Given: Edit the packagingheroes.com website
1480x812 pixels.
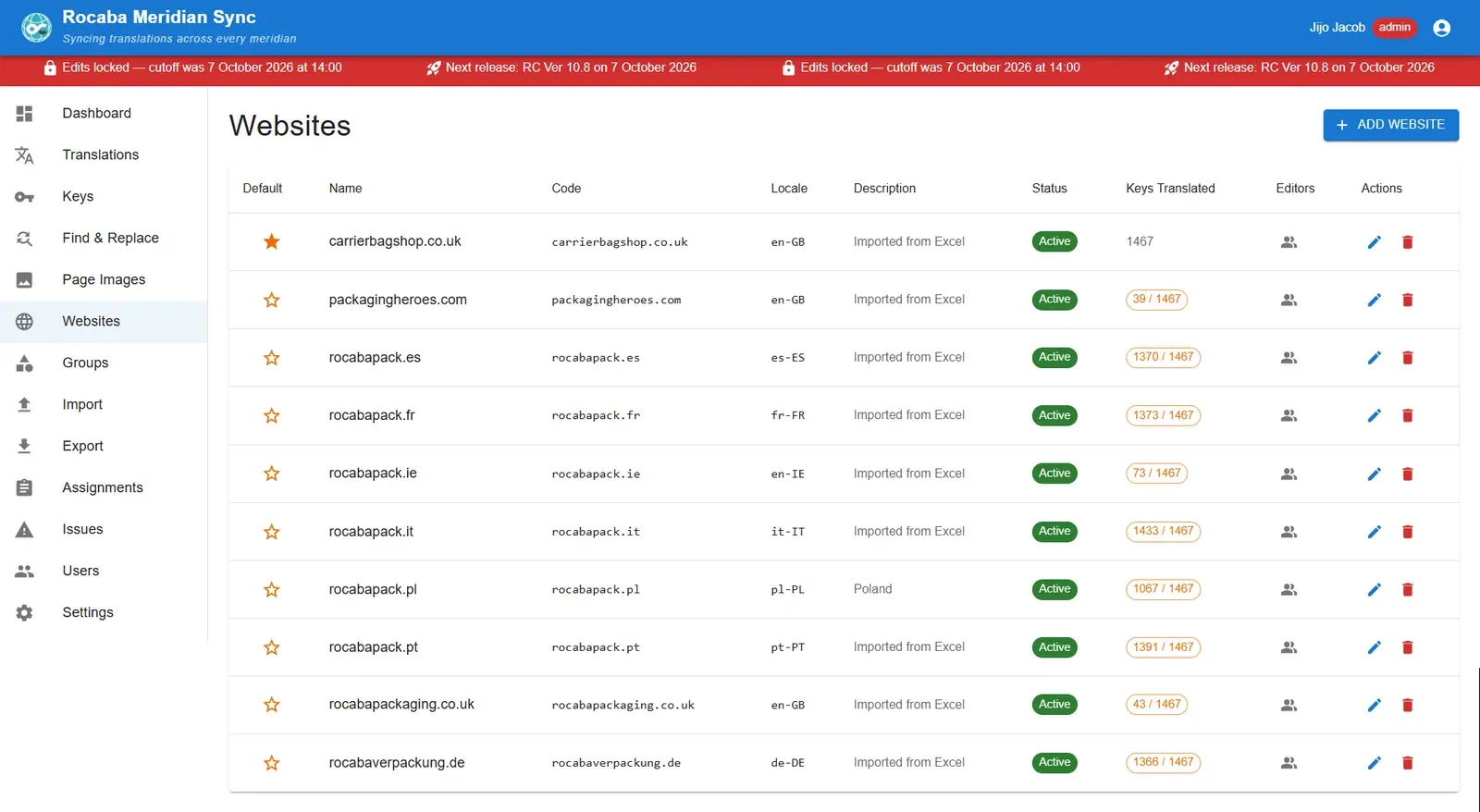Looking at the screenshot, I should [1374, 300].
